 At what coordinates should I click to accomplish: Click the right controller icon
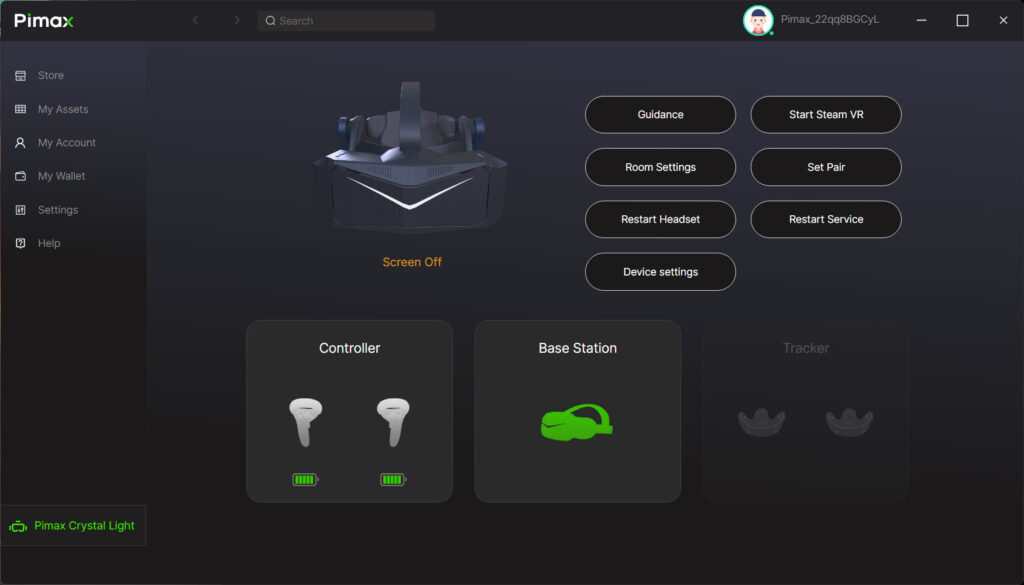393,422
